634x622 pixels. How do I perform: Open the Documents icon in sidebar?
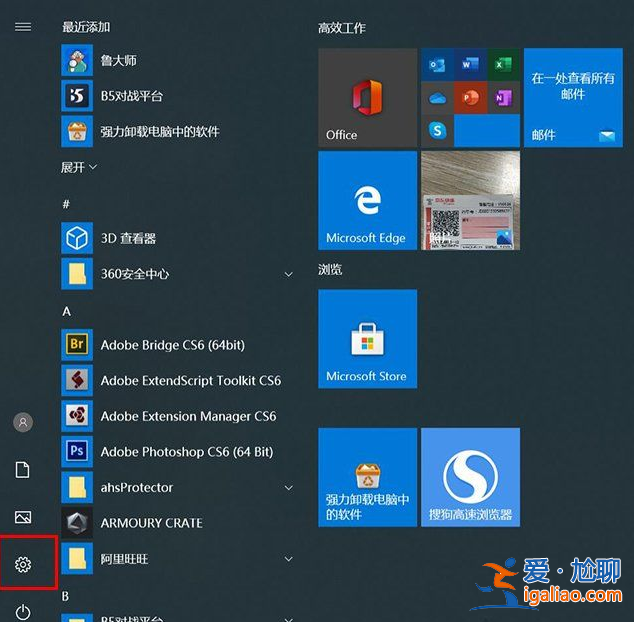[x=23, y=470]
